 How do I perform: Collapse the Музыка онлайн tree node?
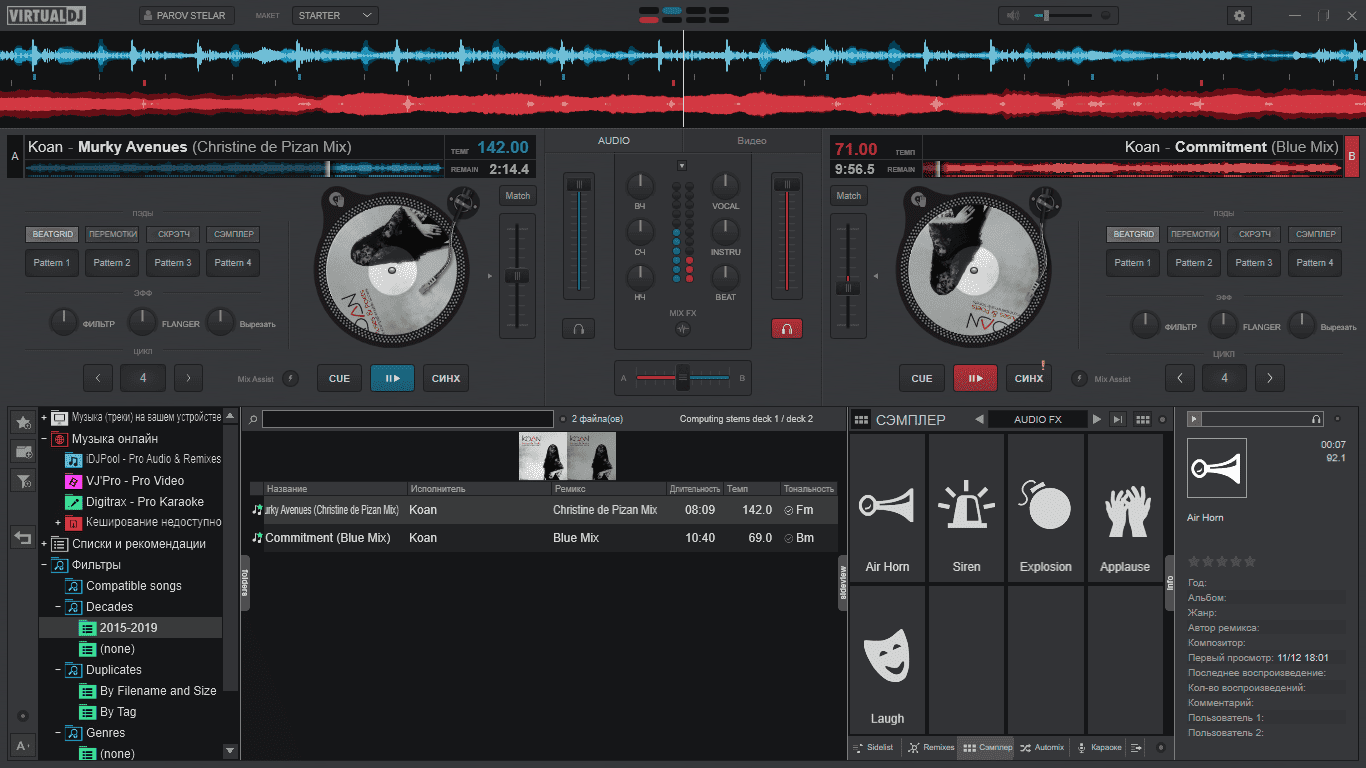[44, 439]
